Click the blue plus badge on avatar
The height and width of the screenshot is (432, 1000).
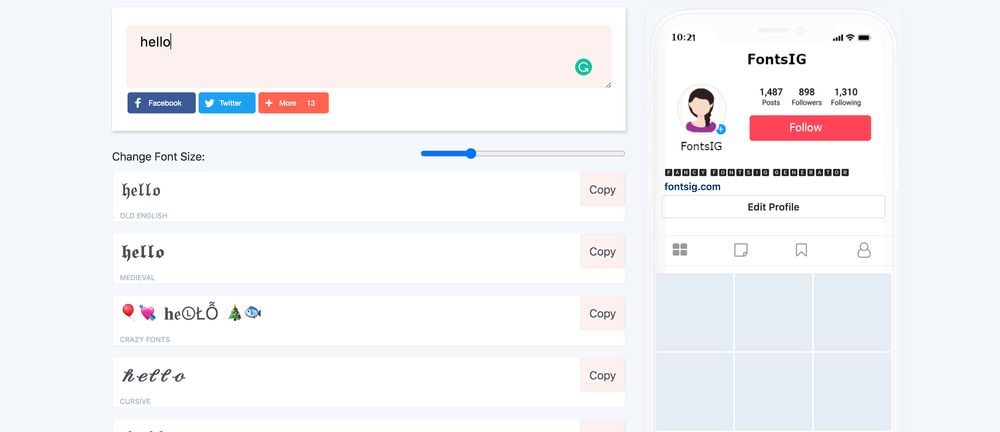point(721,129)
